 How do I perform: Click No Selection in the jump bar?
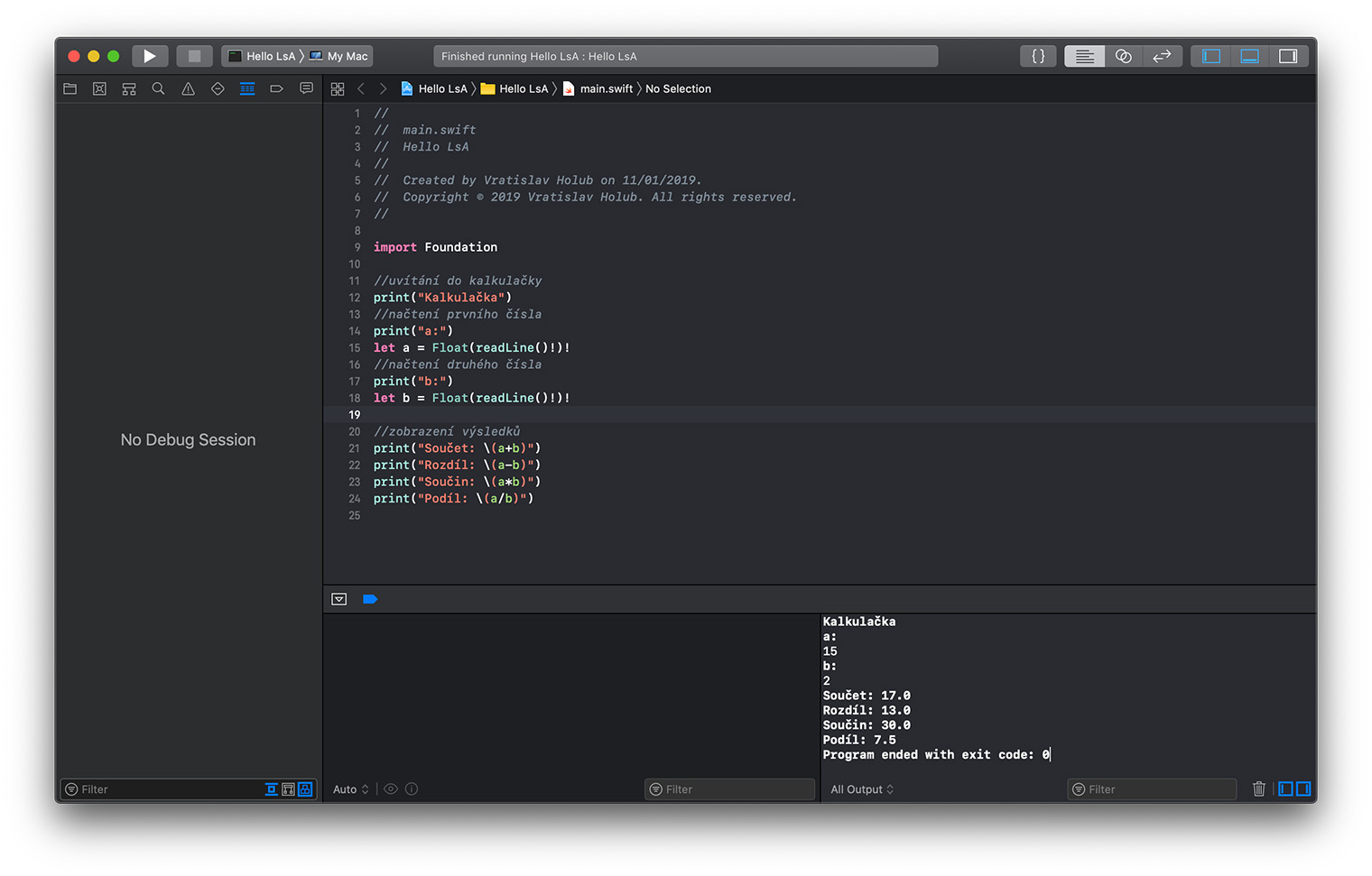(x=678, y=88)
